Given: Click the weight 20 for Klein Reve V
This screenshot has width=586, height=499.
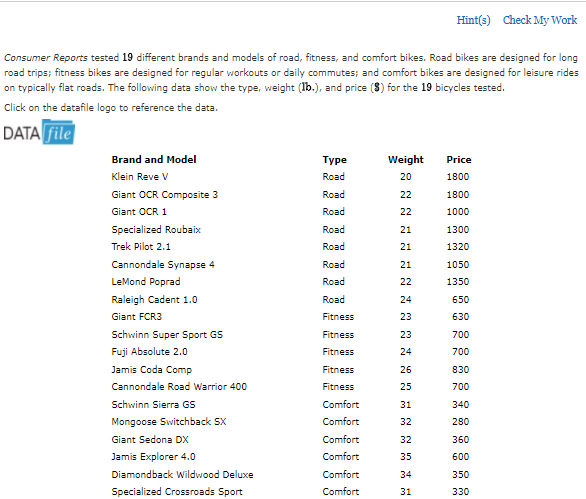Looking at the screenshot, I should pyautogui.click(x=405, y=176).
